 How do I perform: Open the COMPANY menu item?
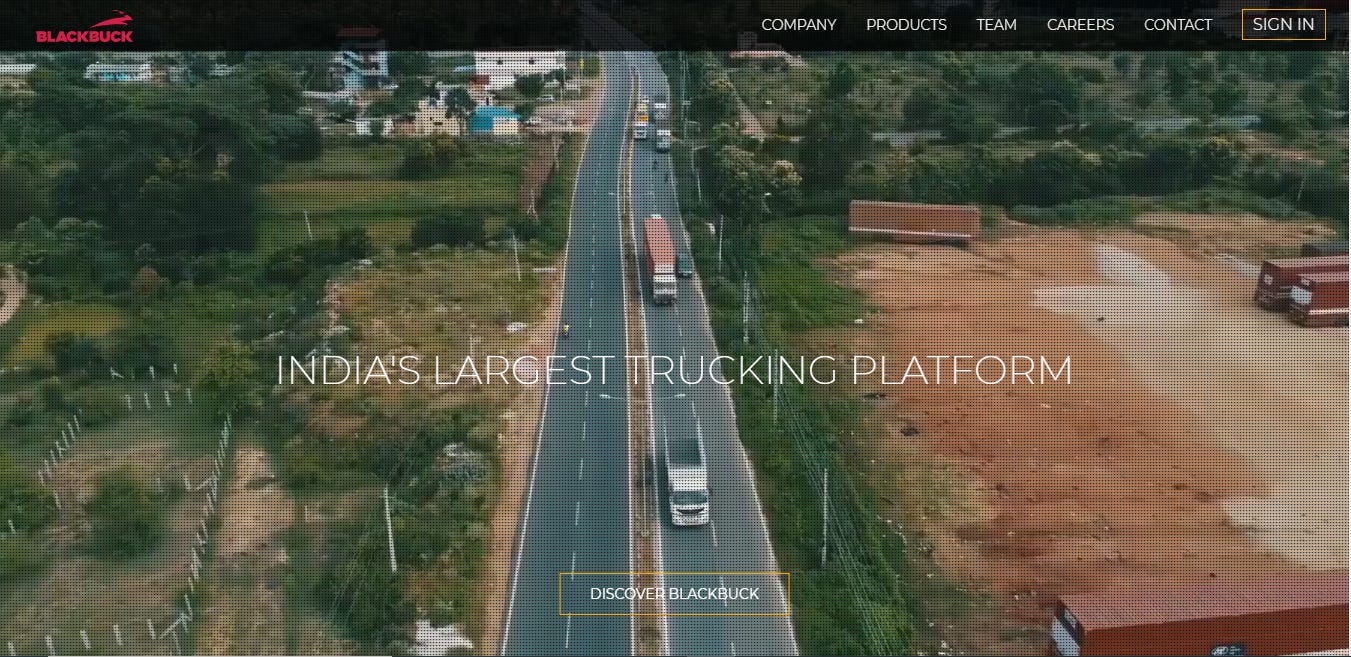coord(799,25)
